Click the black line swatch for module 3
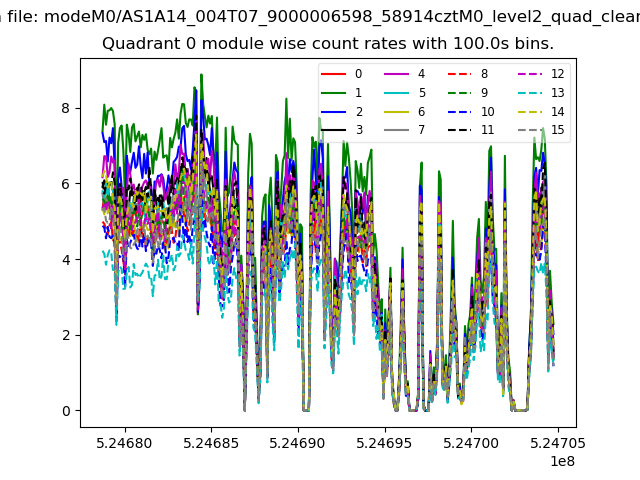The image size is (640, 480). point(333,130)
